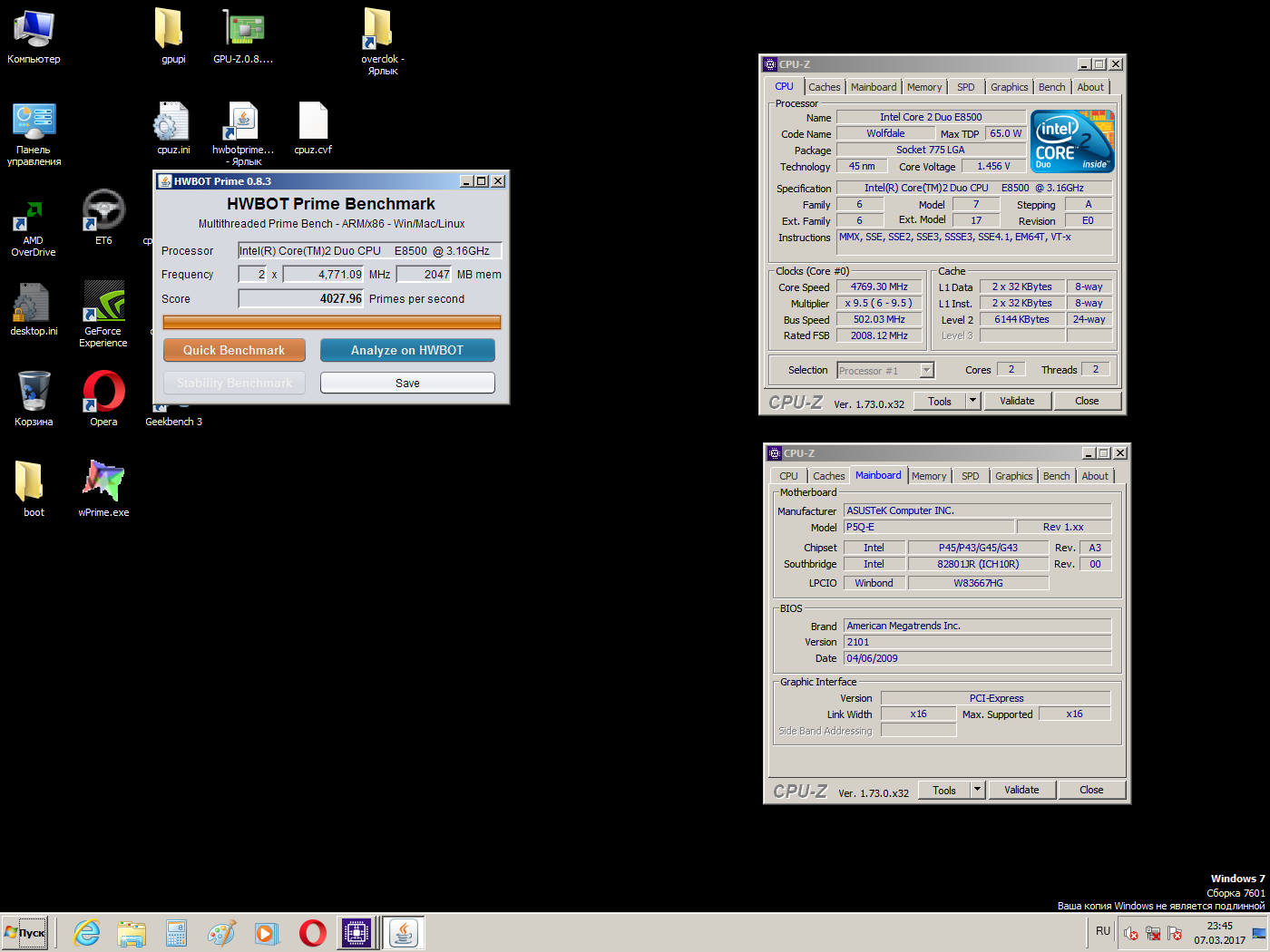This screenshot has height=952, width=1270.
Task: Expand the Processor #1 selection dropdown
Action: tap(926, 370)
